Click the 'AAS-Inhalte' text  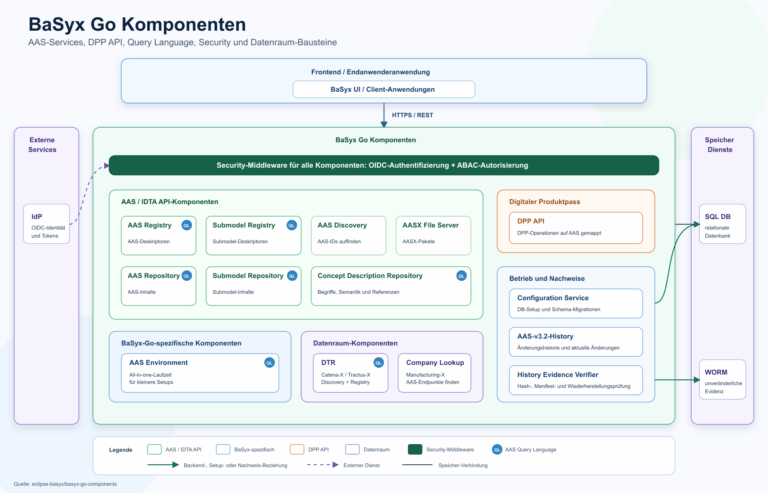[x=142, y=292]
